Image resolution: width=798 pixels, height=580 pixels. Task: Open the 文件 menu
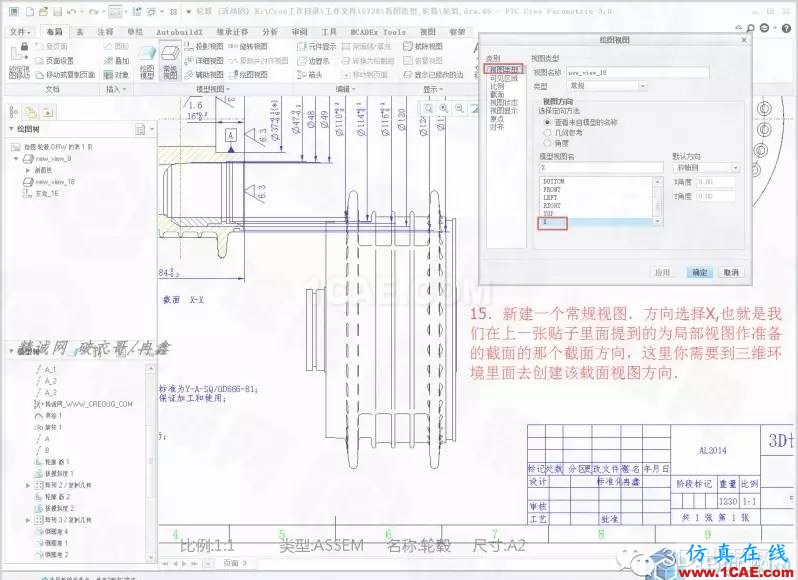pyautogui.click(x=20, y=32)
